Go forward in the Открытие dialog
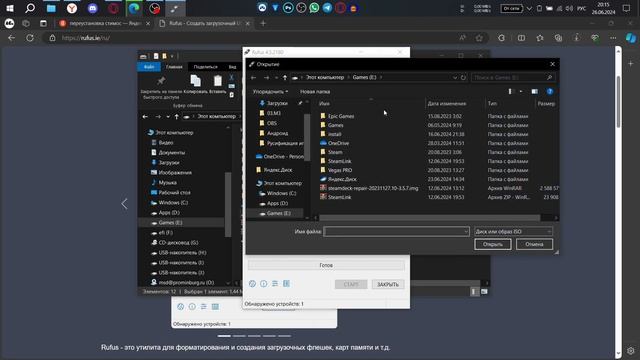The width and height of the screenshot is (640, 360). pos(266,78)
